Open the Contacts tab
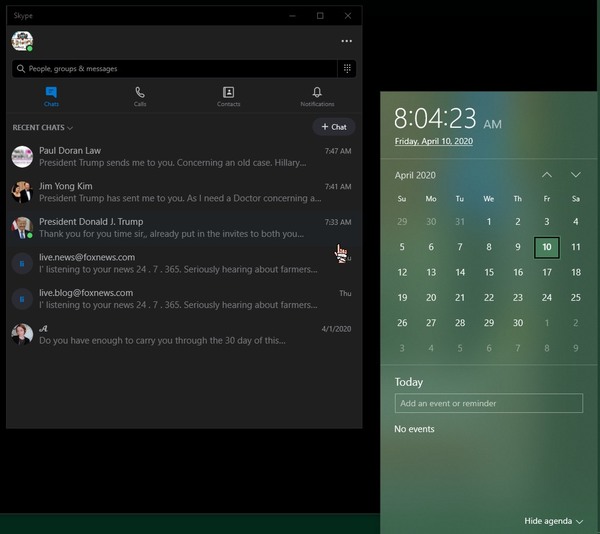This screenshot has width=600, height=534. [228, 97]
